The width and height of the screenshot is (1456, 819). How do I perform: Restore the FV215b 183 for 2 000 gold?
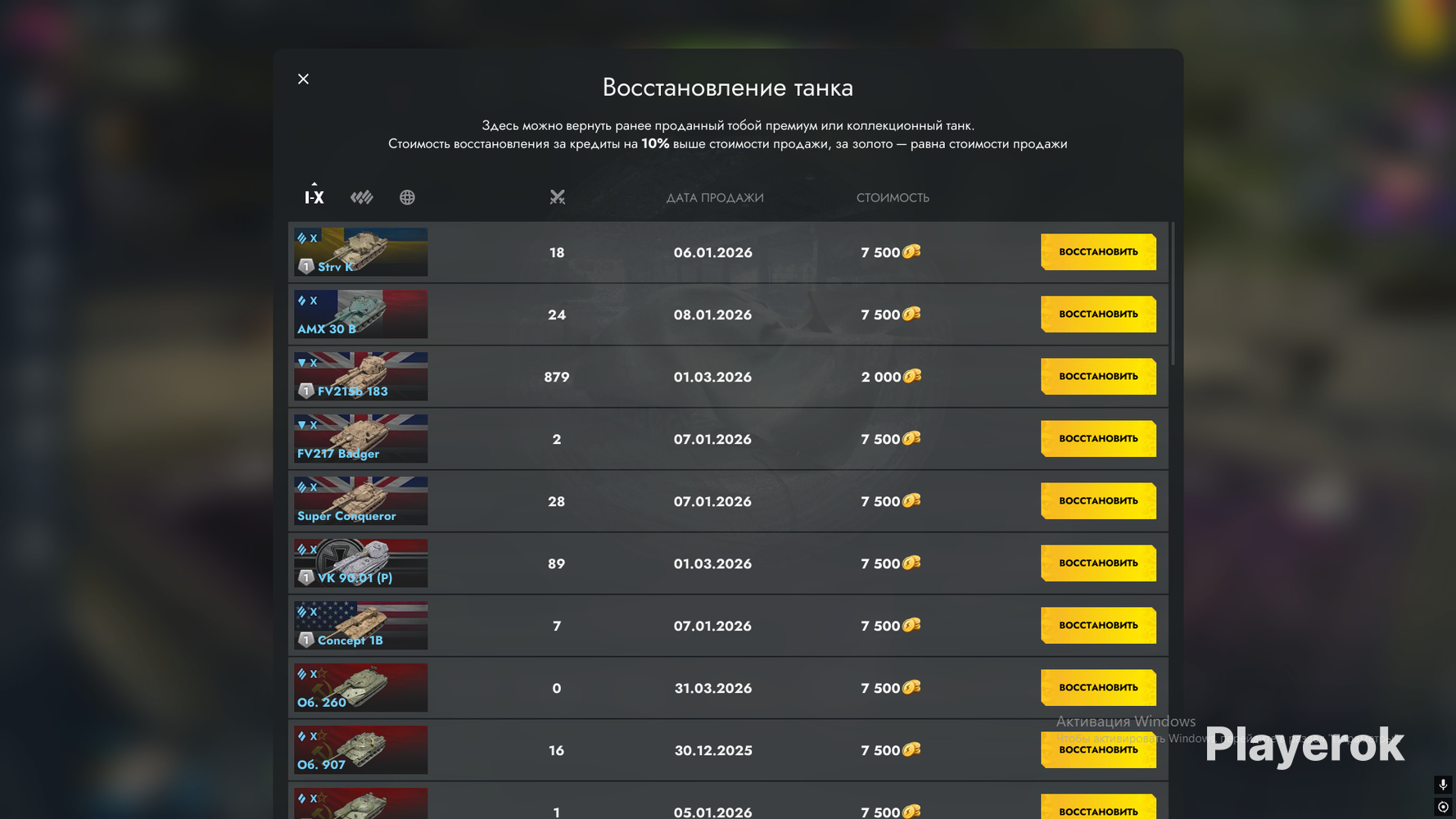pos(1098,377)
